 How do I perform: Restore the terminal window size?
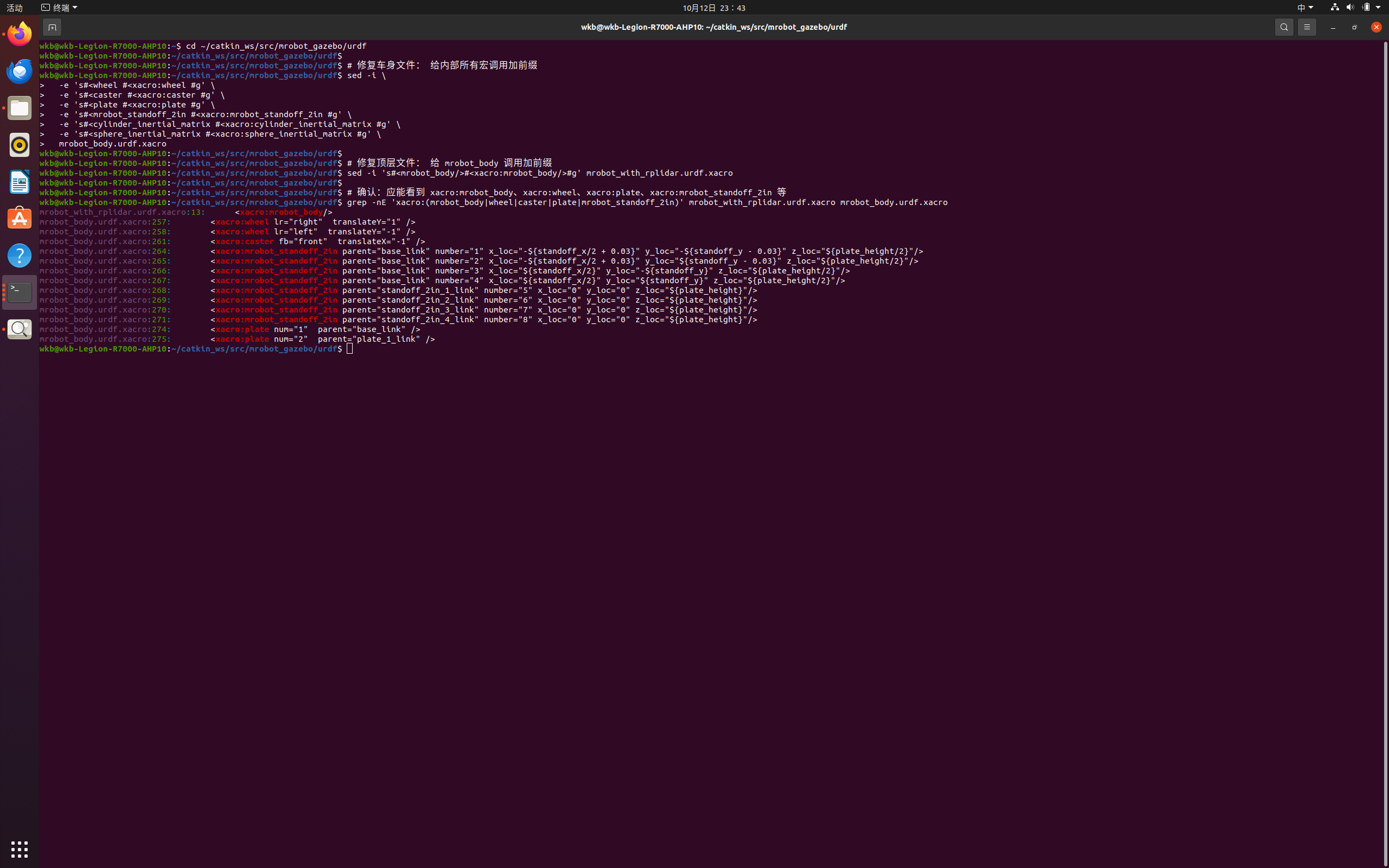pyautogui.click(x=1355, y=27)
